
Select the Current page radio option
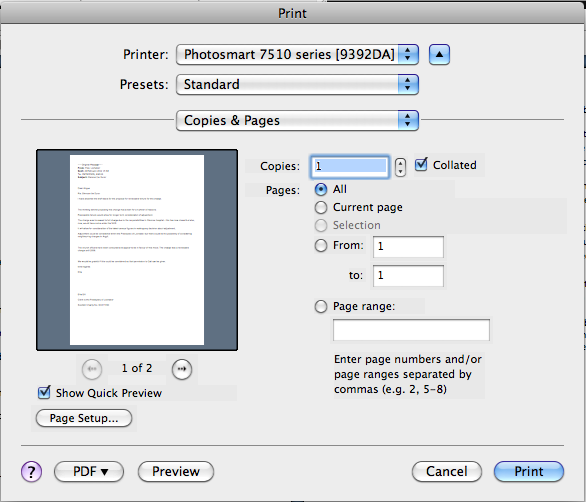pos(321,207)
